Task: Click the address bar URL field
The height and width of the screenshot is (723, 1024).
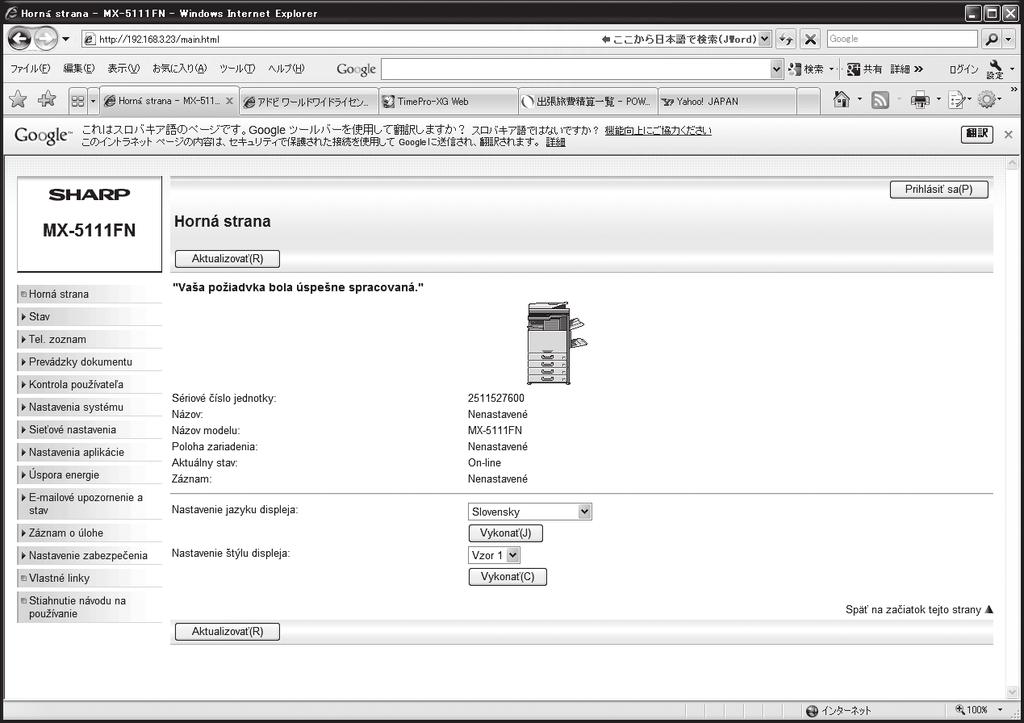Action: pyautogui.click(x=340, y=39)
